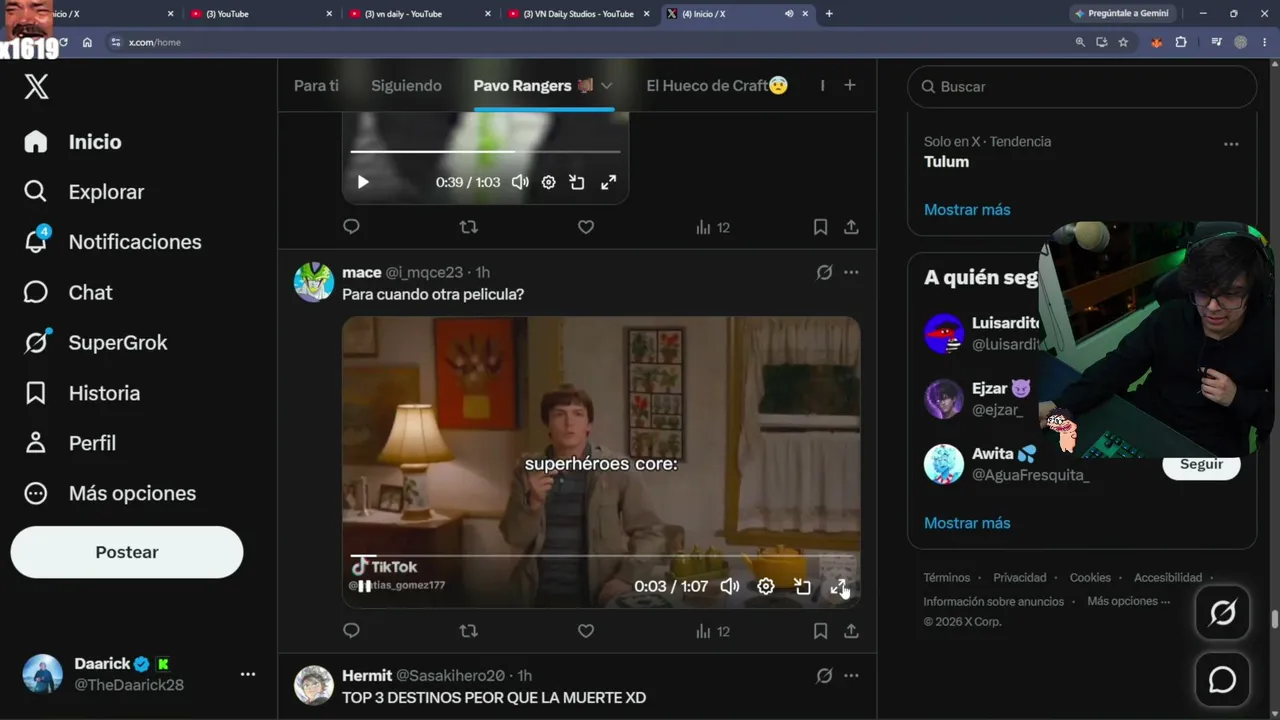1280x720 pixels.
Task: Open the Tulum trend
Action: coord(946,161)
